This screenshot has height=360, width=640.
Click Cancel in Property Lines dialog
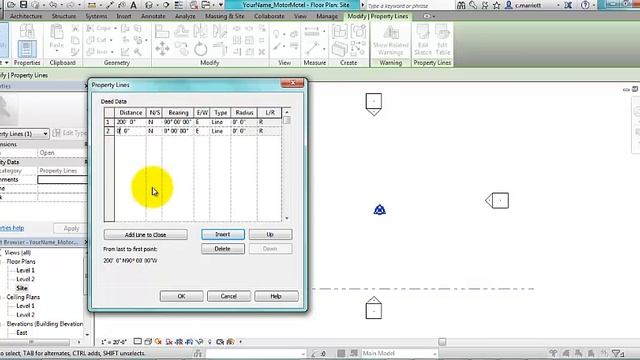coord(229,296)
